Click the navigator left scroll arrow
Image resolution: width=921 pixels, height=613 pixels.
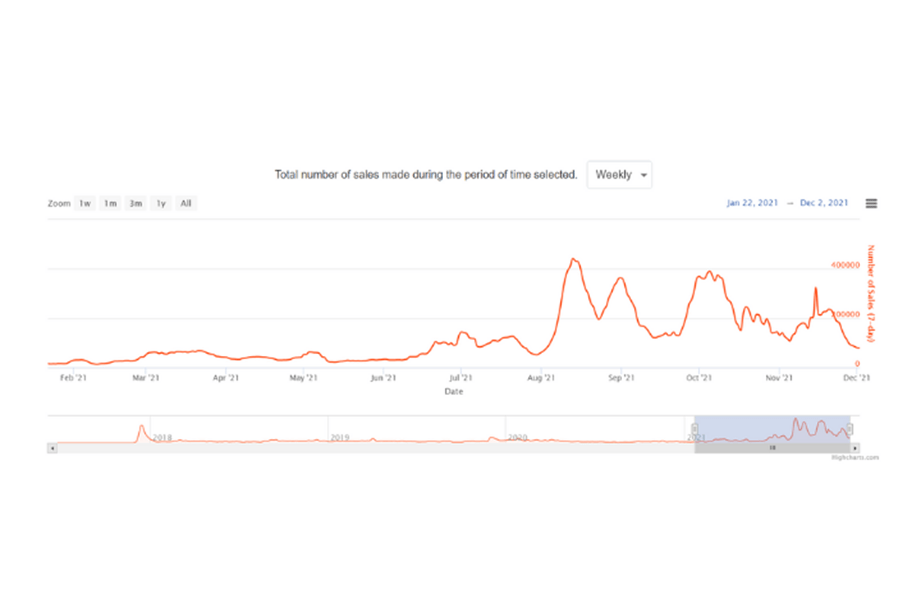click(52, 448)
